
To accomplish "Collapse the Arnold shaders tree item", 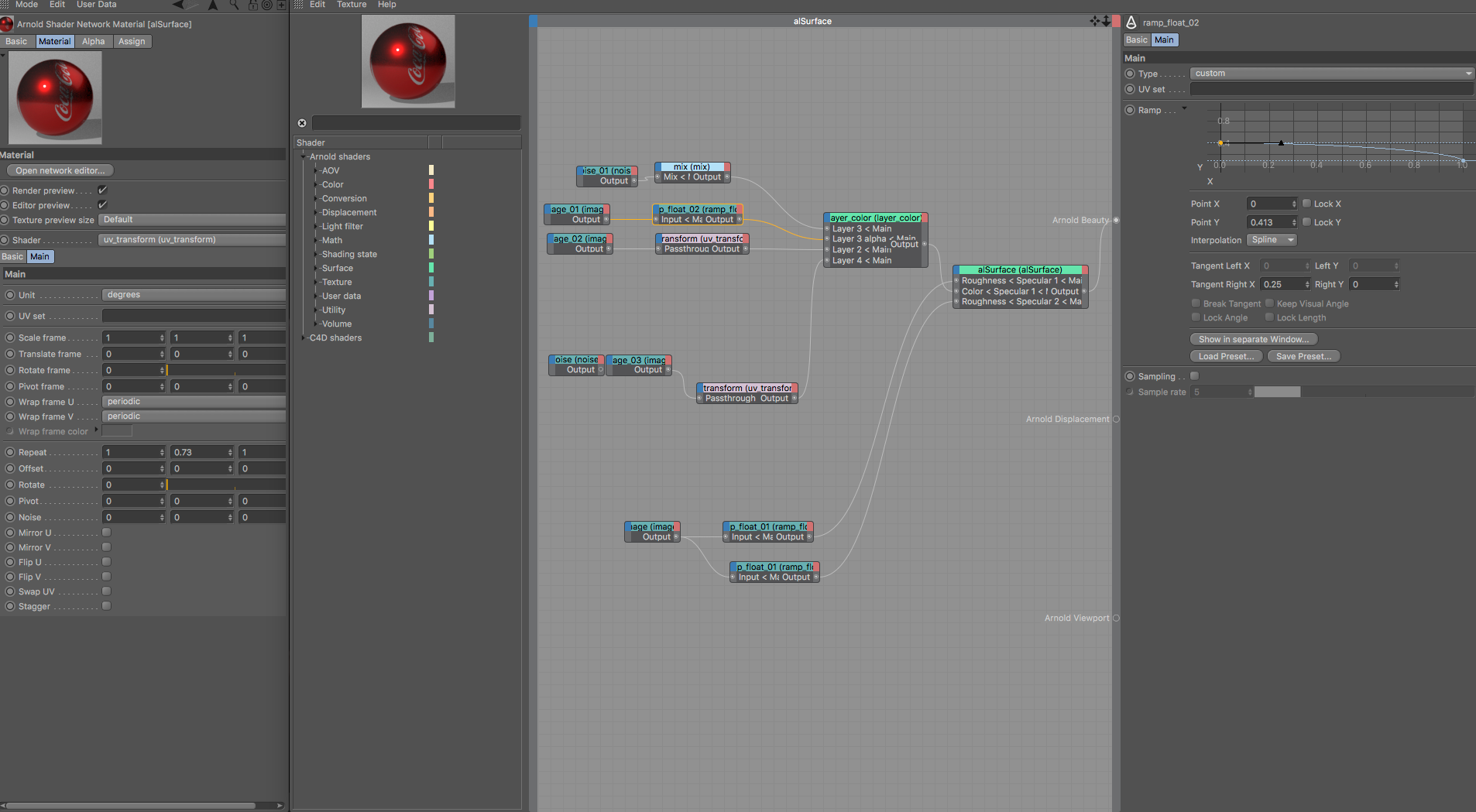I will pyautogui.click(x=304, y=156).
